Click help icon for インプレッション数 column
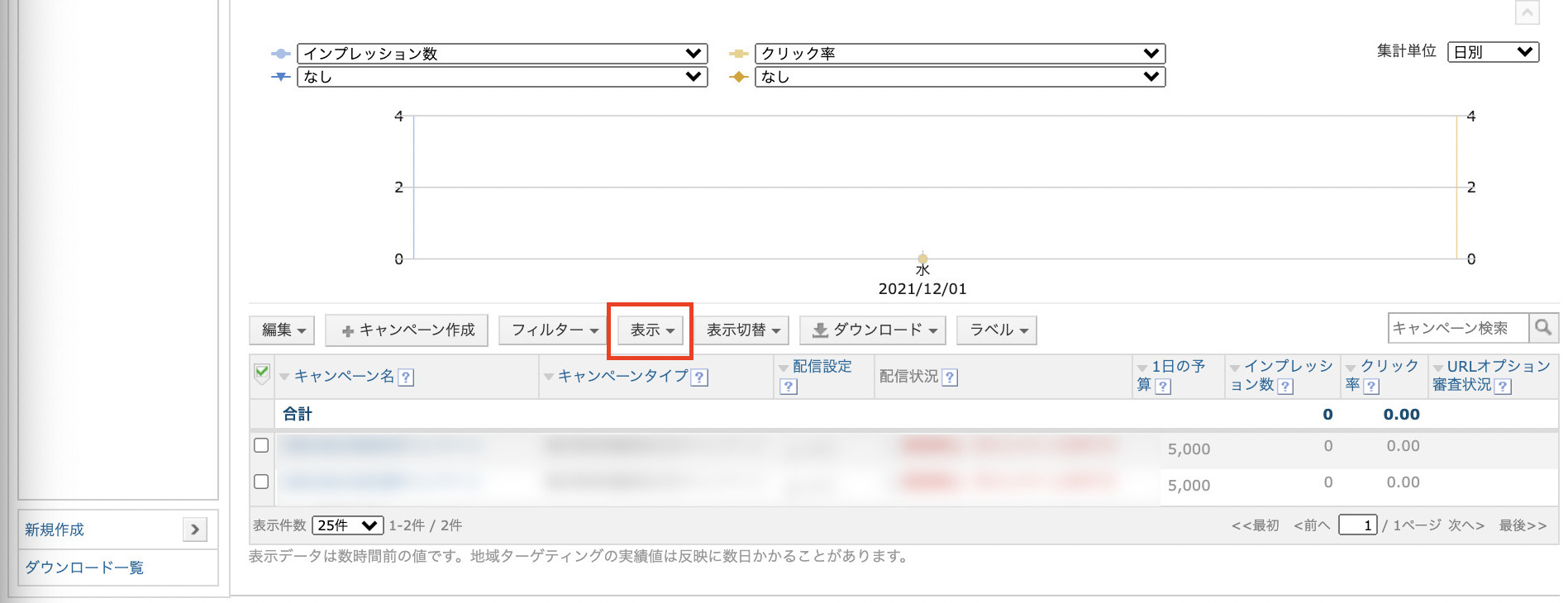The height and width of the screenshot is (603, 1568). point(1285,386)
